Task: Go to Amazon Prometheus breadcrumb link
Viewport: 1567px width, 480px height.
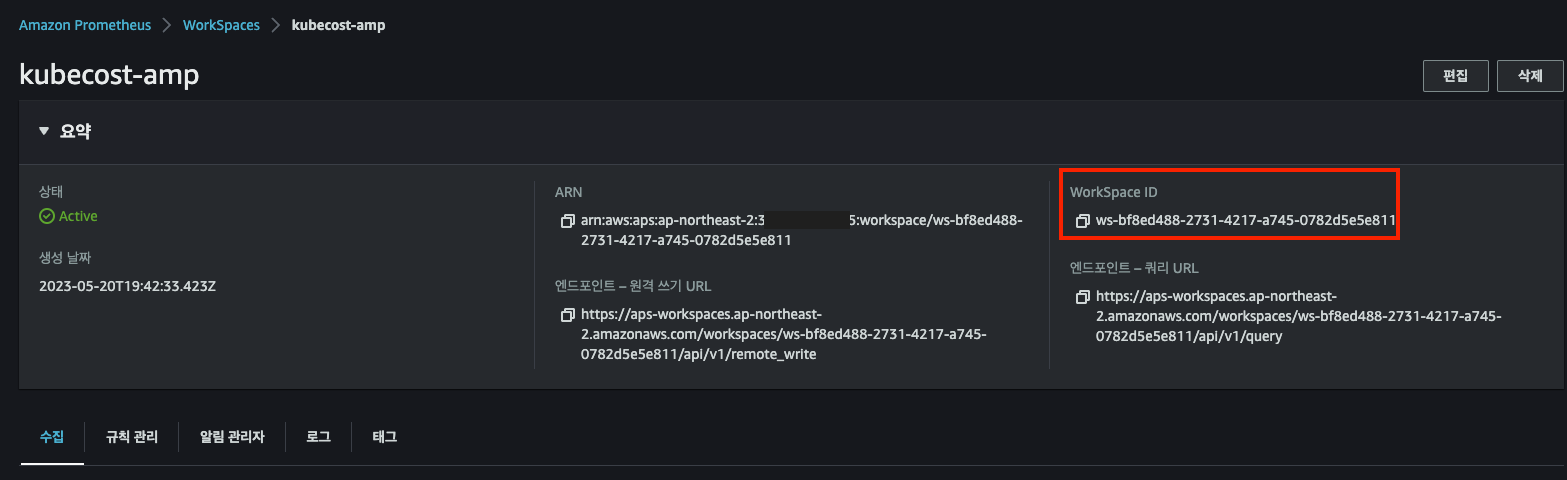Action: coord(85,25)
